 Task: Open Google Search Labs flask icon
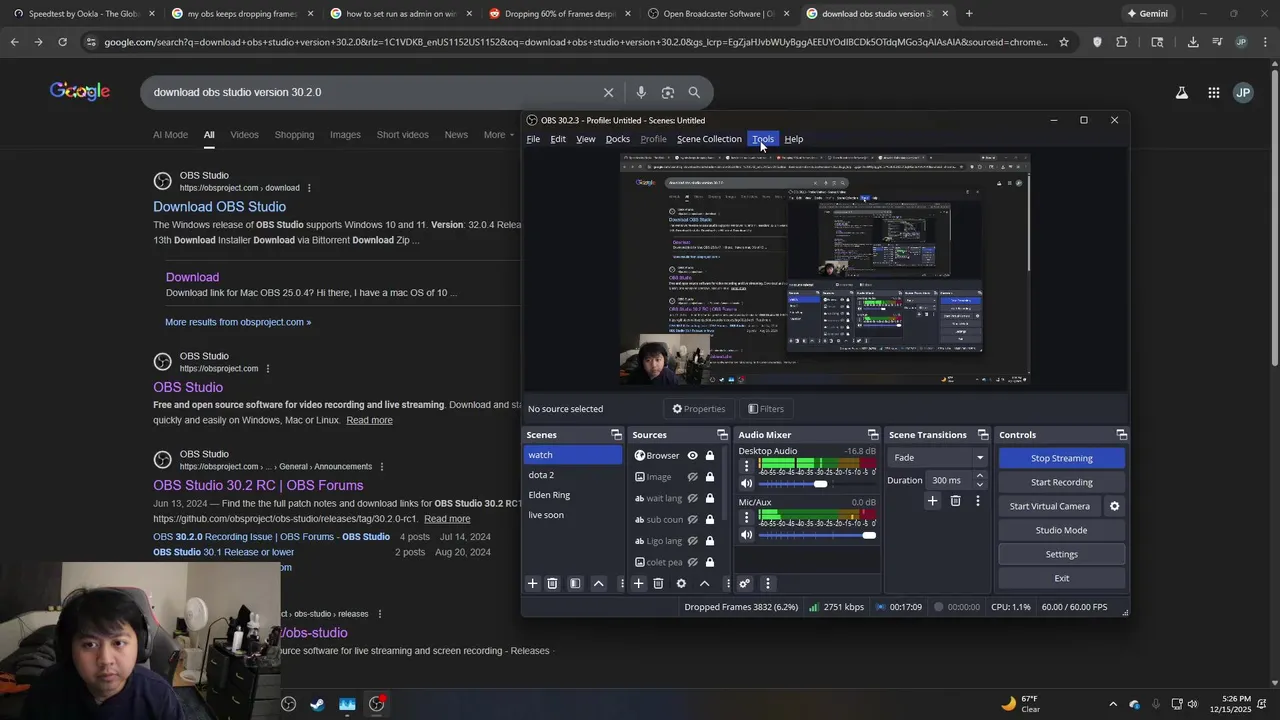[1181, 92]
